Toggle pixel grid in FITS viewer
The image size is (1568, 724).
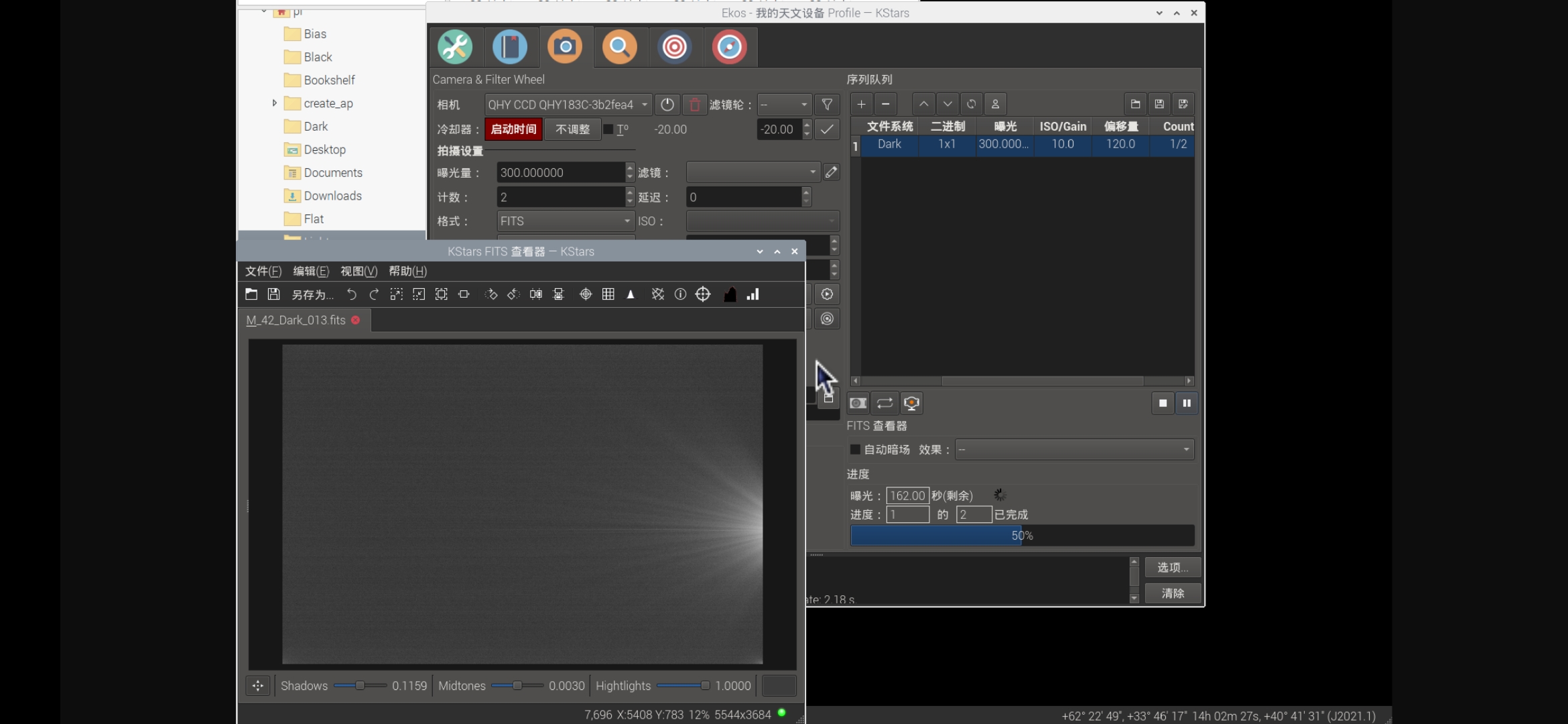coord(608,294)
